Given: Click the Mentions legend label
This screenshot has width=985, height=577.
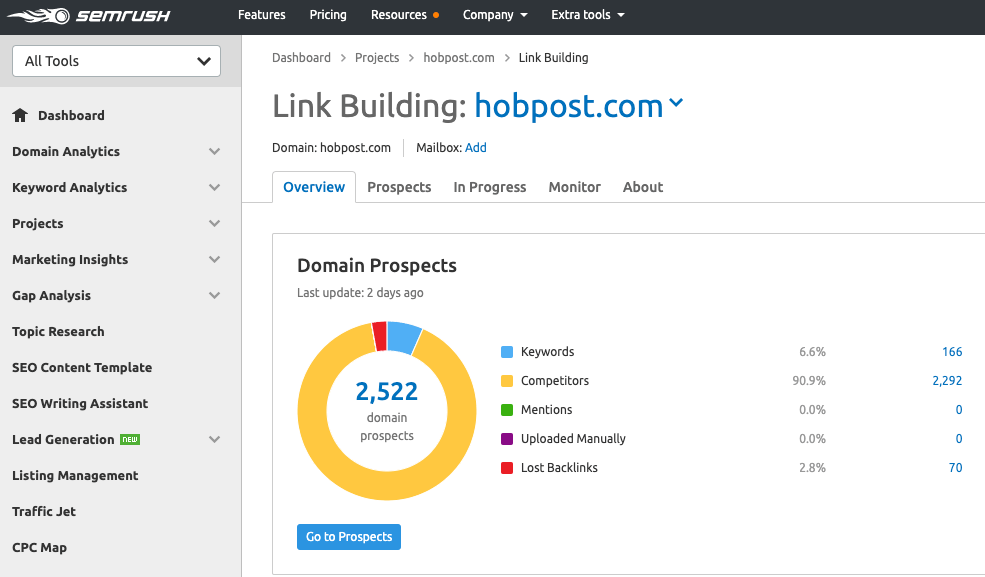Looking at the screenshot, I should coord(547,409).
